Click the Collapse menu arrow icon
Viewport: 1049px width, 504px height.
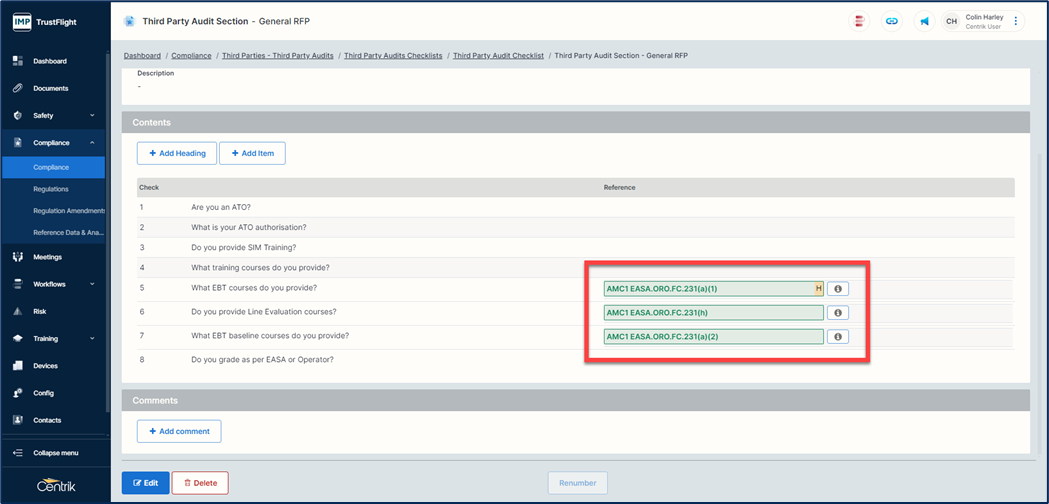tap(18, 453)
